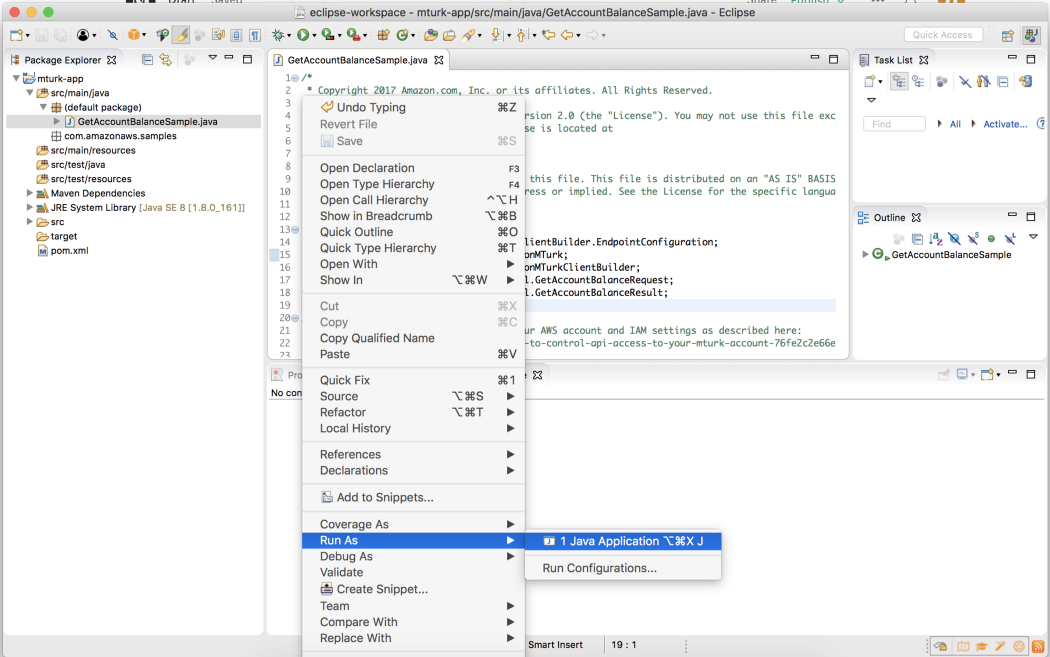Toggle Hide Non-Public Members in Outline view
The height and width of the screenshot is (657, 1050).
tap(991, 238)
